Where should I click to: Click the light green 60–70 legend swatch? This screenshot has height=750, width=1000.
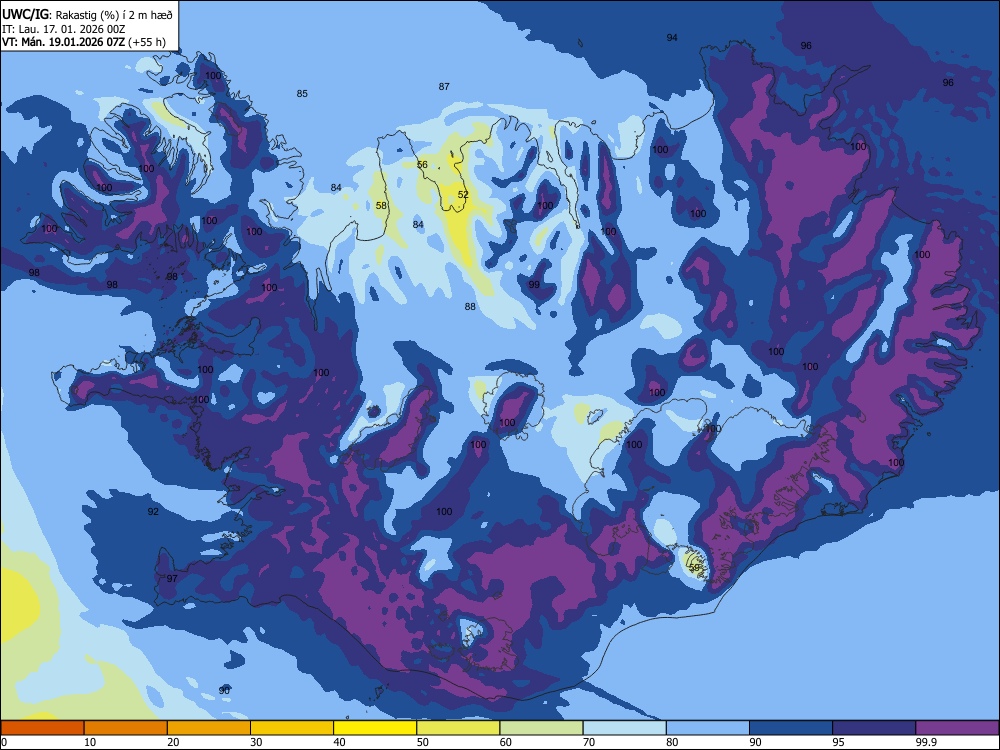click(x=541, y=728)
